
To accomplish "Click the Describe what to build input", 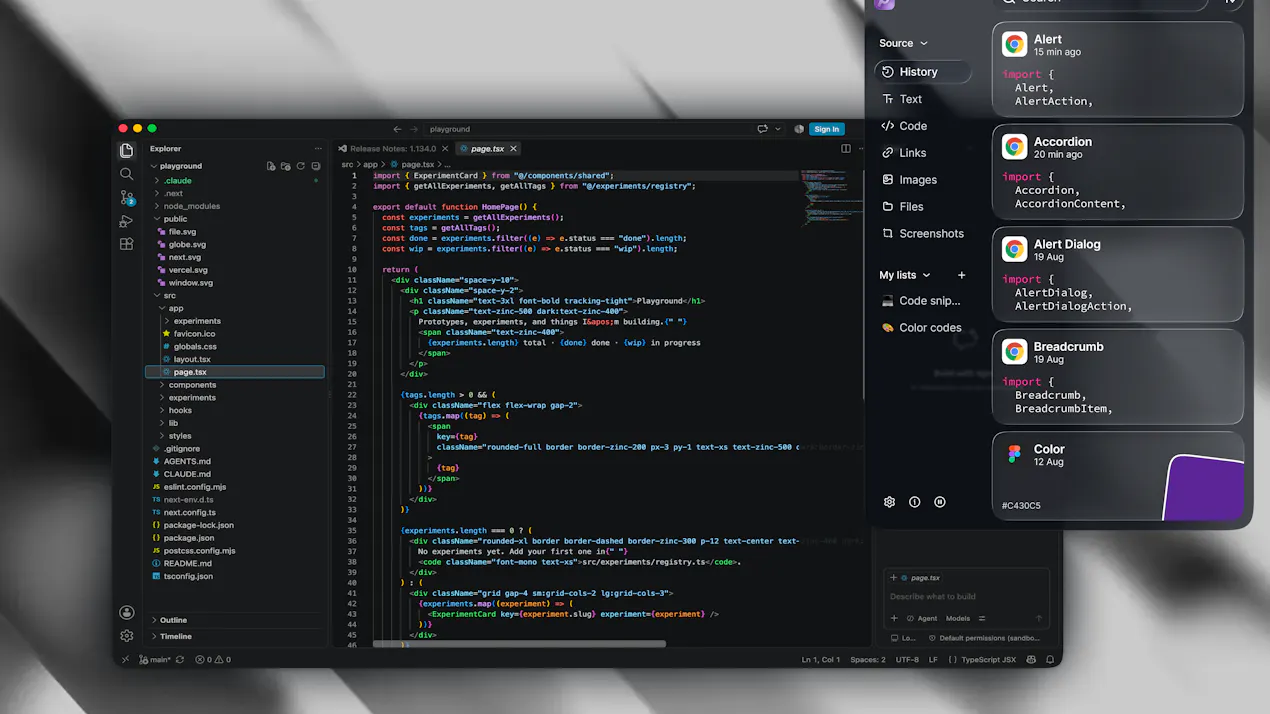I will (967, 597).
